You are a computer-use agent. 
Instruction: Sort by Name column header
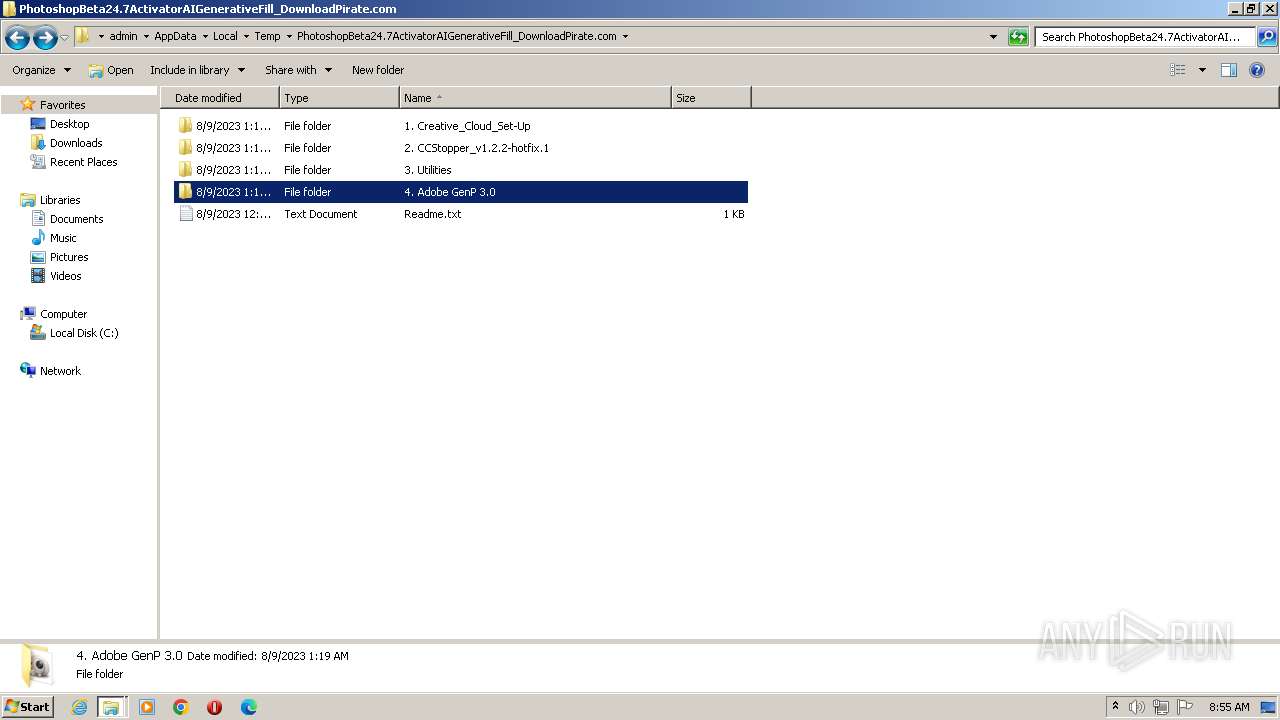535,98
